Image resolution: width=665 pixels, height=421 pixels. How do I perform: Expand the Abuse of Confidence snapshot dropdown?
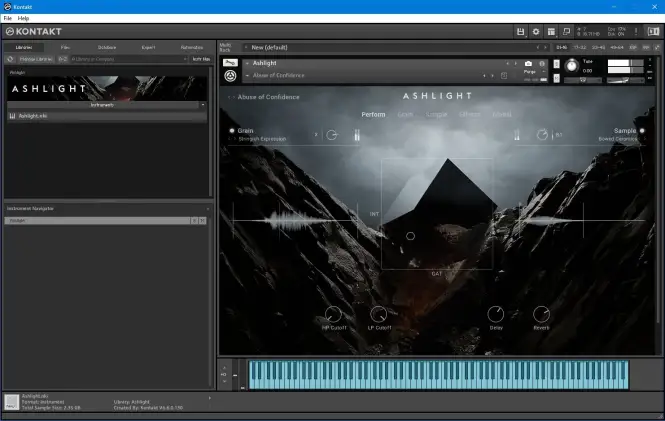click(x=247, y=75)
